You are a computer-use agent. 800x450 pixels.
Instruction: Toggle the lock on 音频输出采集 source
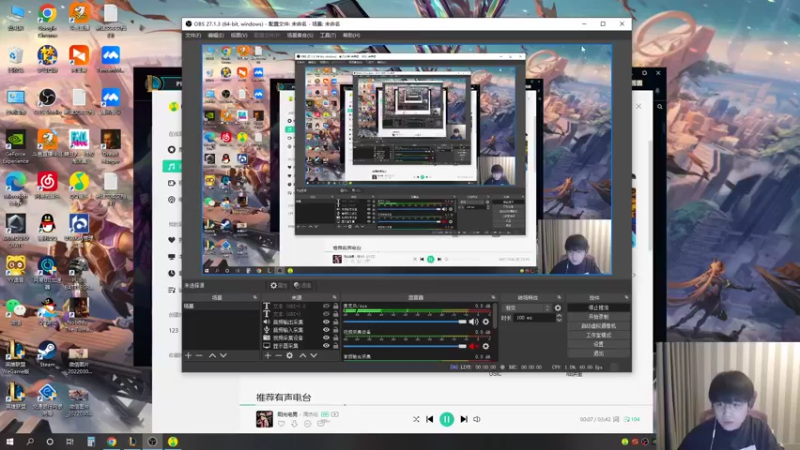pos(335,322)
